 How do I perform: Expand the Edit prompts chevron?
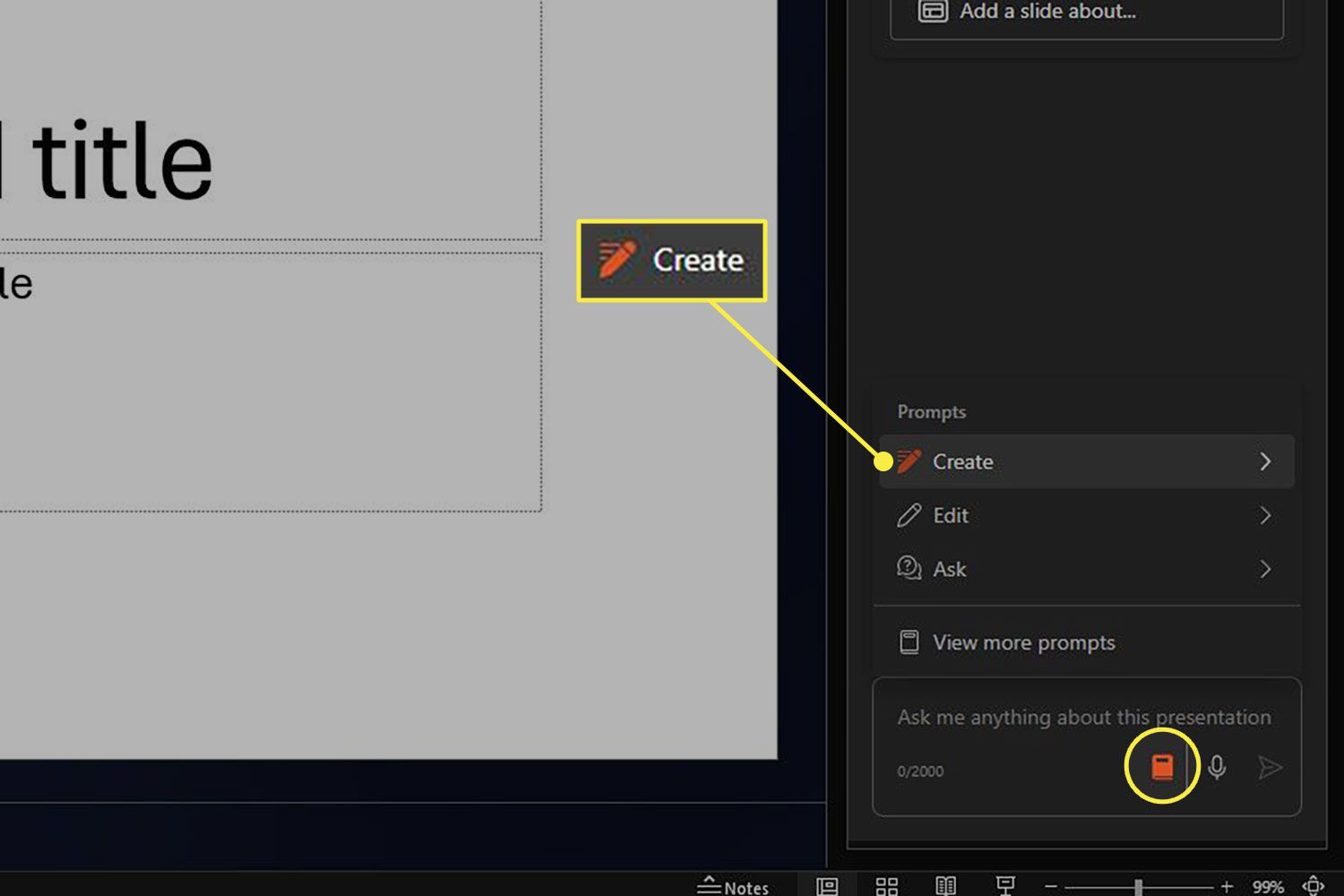pos(1265,515)
